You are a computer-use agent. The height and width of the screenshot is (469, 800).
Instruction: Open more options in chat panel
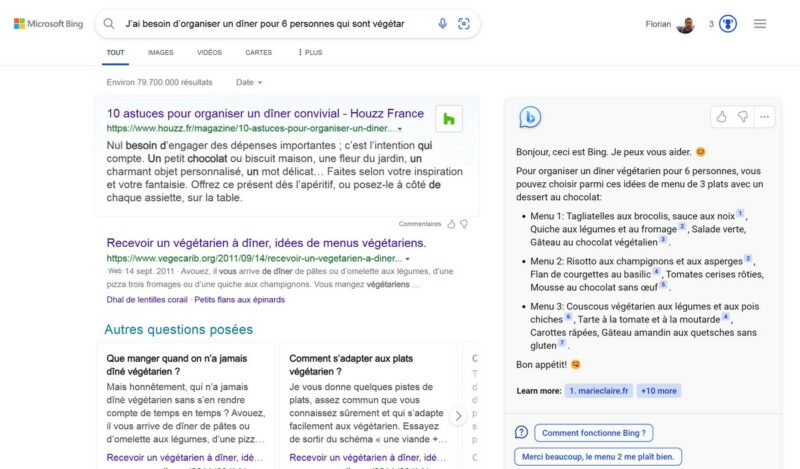764,117
